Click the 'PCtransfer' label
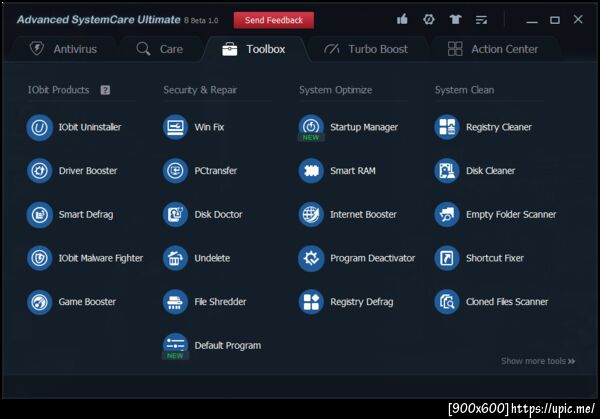 point(215,171)
